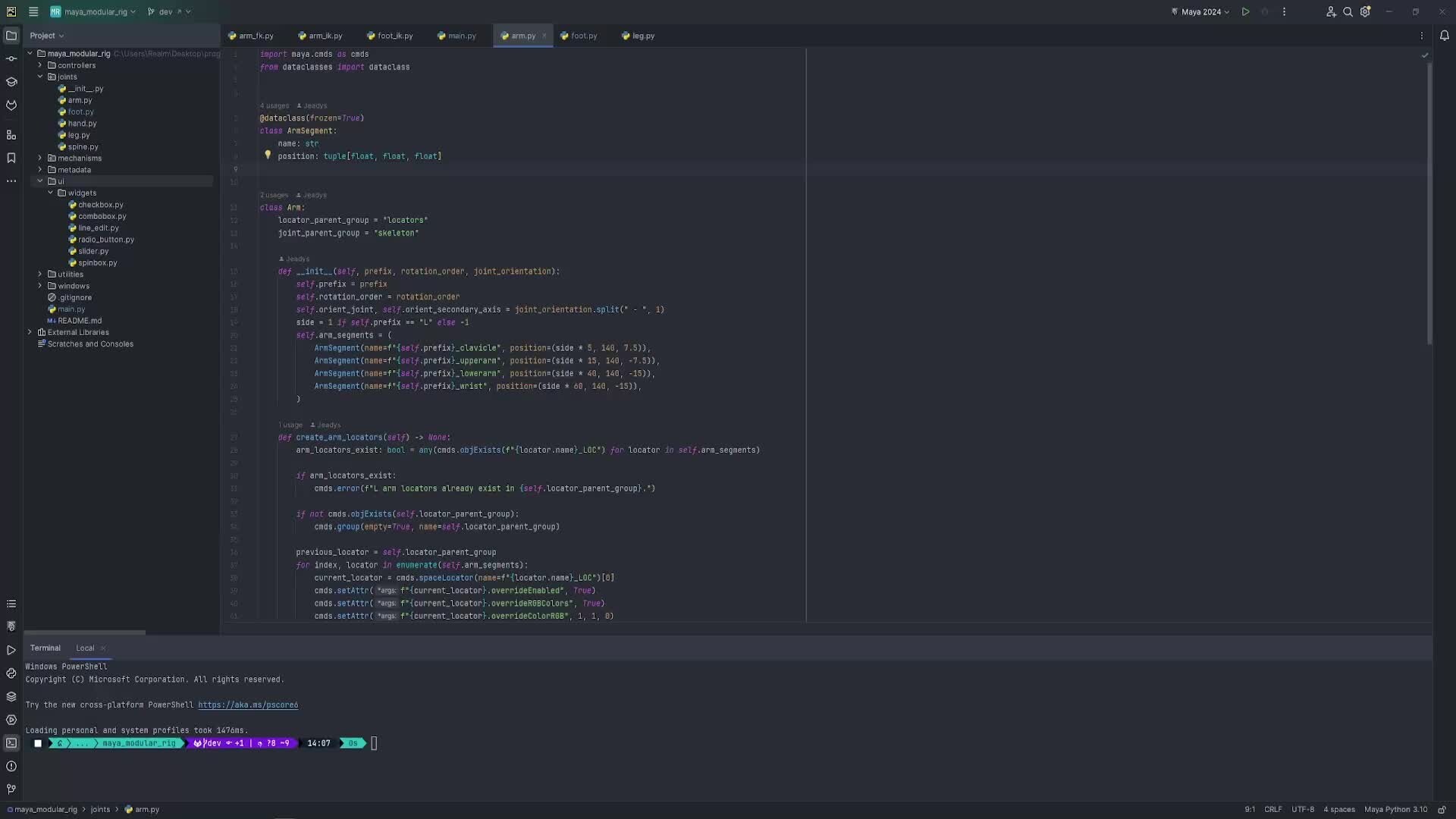The height and width of the screenshot is (819, 1456).
Task: Expand the controllers folder
Action: [x=40, y=65]
